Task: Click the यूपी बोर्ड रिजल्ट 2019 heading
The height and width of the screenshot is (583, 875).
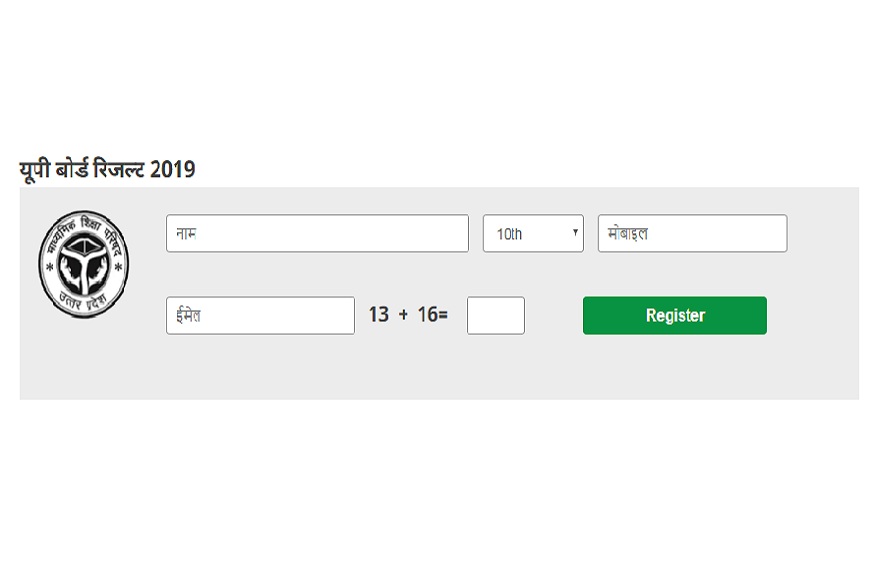Action: pyautogui.click(x=107, y=169)
